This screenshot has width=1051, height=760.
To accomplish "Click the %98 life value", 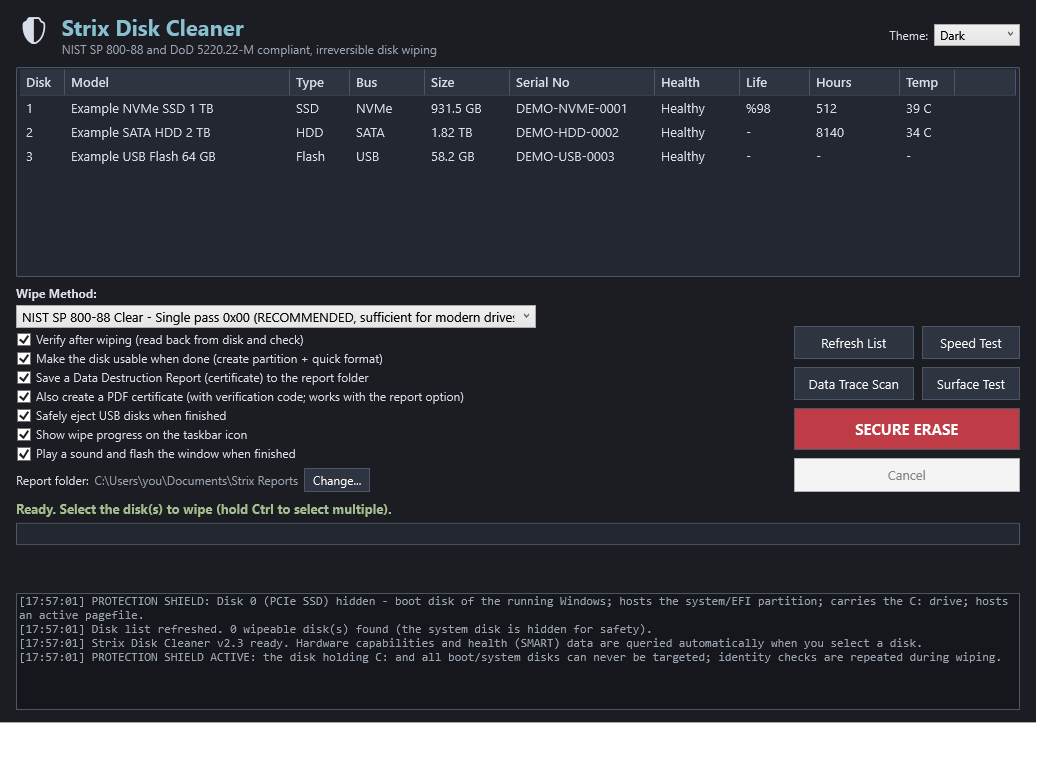I will point(758,109).
